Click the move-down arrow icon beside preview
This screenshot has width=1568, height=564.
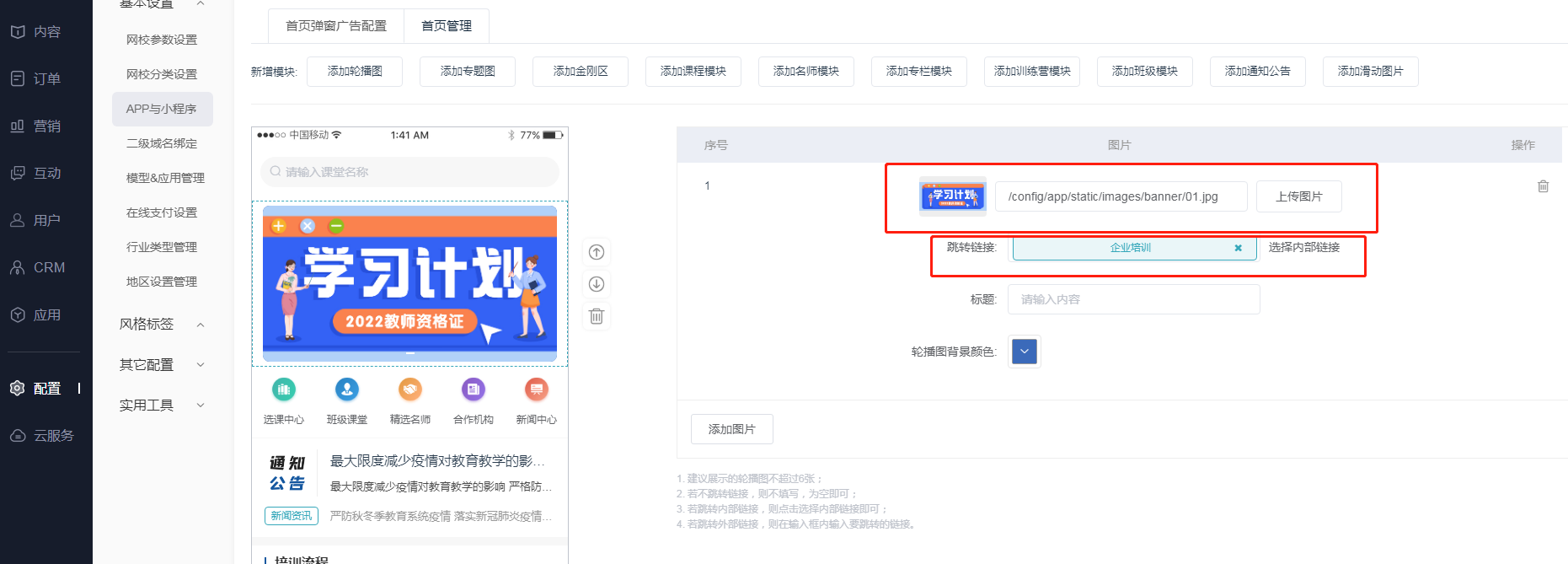[x=597, y=284]
